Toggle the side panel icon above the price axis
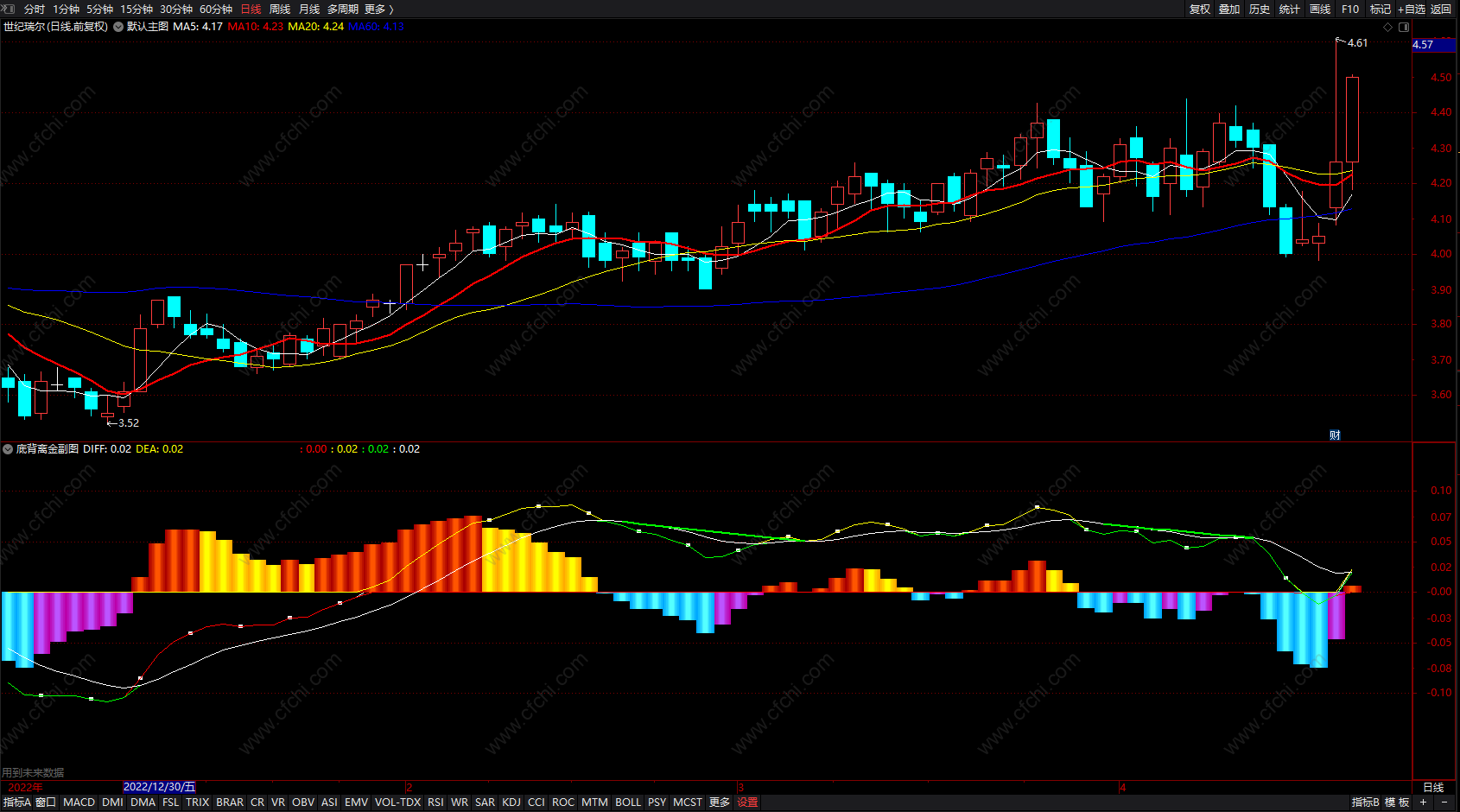This screenshot has width=1460, height=812. [x=1402, y=27]
